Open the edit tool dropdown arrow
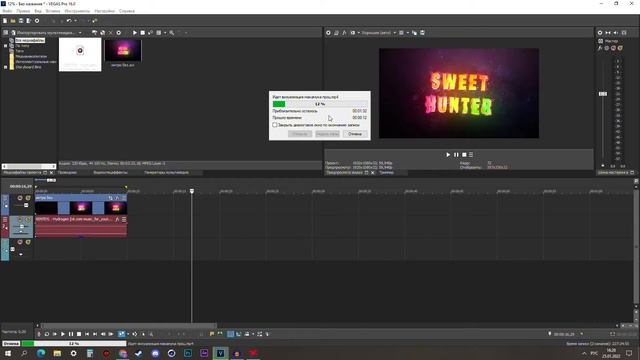640x360 pixels. (128, 334)
